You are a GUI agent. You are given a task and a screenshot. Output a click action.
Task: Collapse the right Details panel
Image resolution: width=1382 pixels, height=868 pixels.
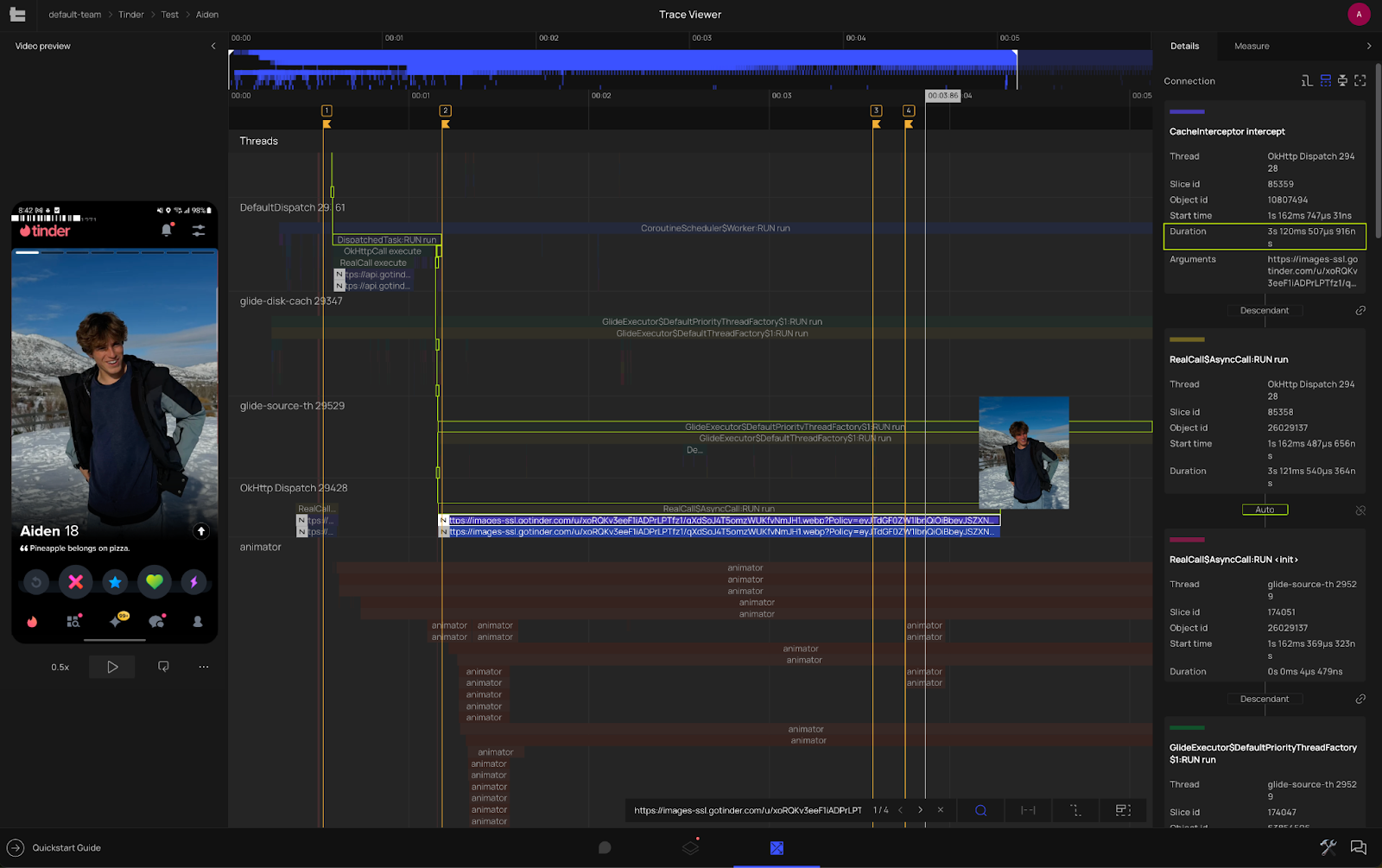(x=1368, y=46)
